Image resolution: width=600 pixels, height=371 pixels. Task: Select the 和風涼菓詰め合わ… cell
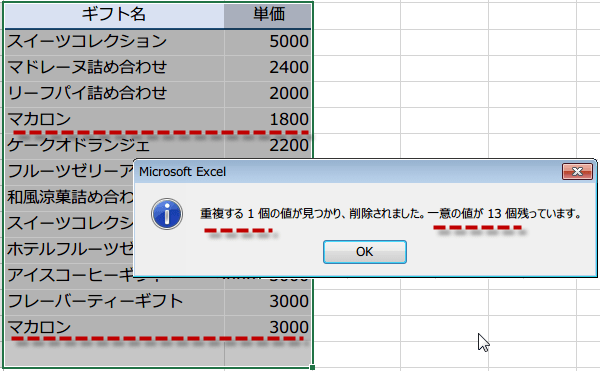[x=69, y=197]
